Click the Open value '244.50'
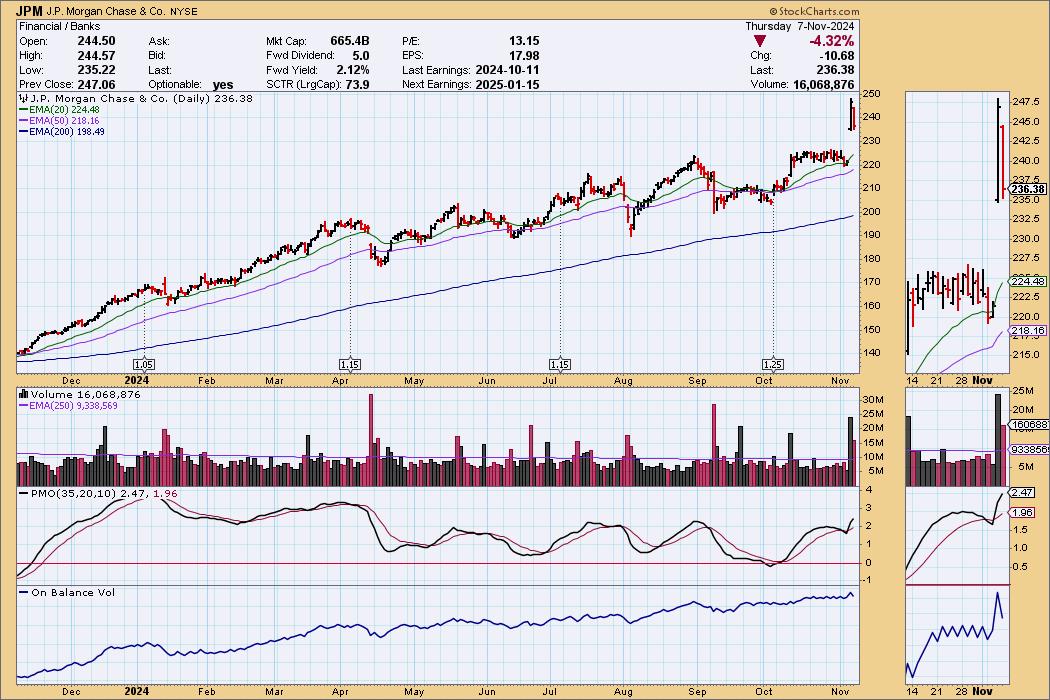This screenshot has width=1050, height=700. pos(96,41)
